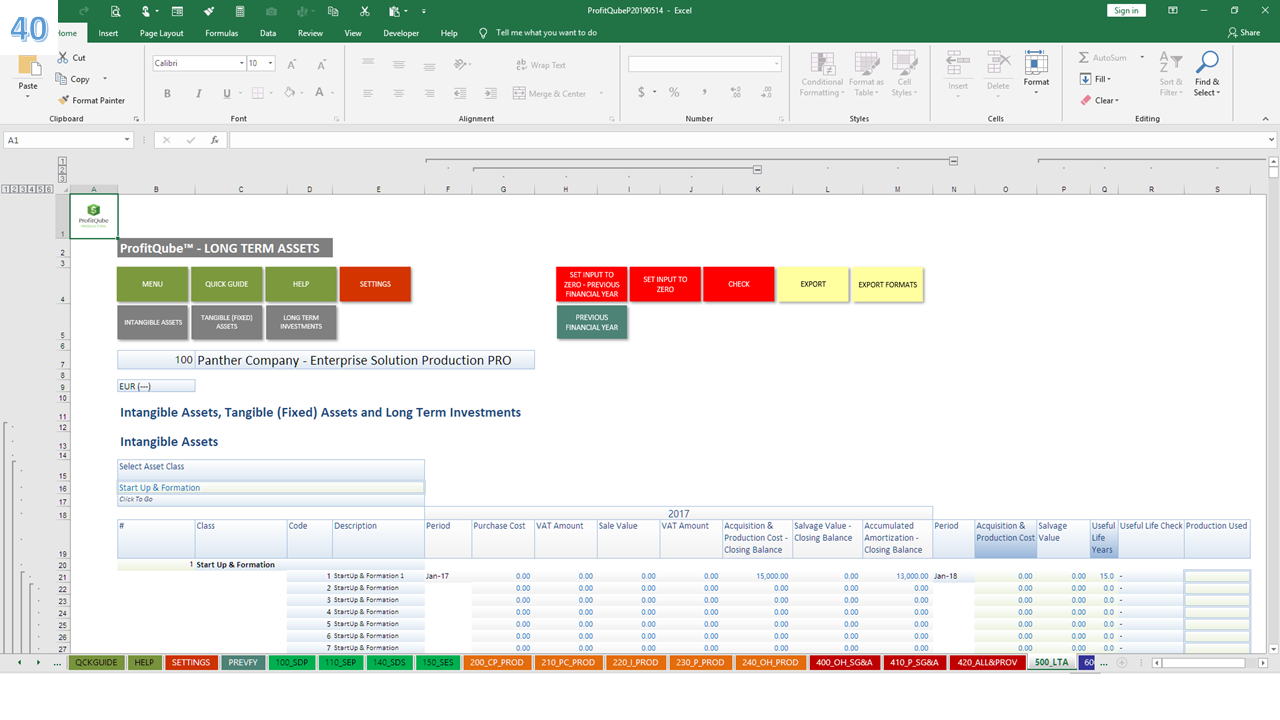Image resolution: width=1280 pixels, height=720 pixels.
Task: Click the Delete cells icon
Action: (998, 64)
